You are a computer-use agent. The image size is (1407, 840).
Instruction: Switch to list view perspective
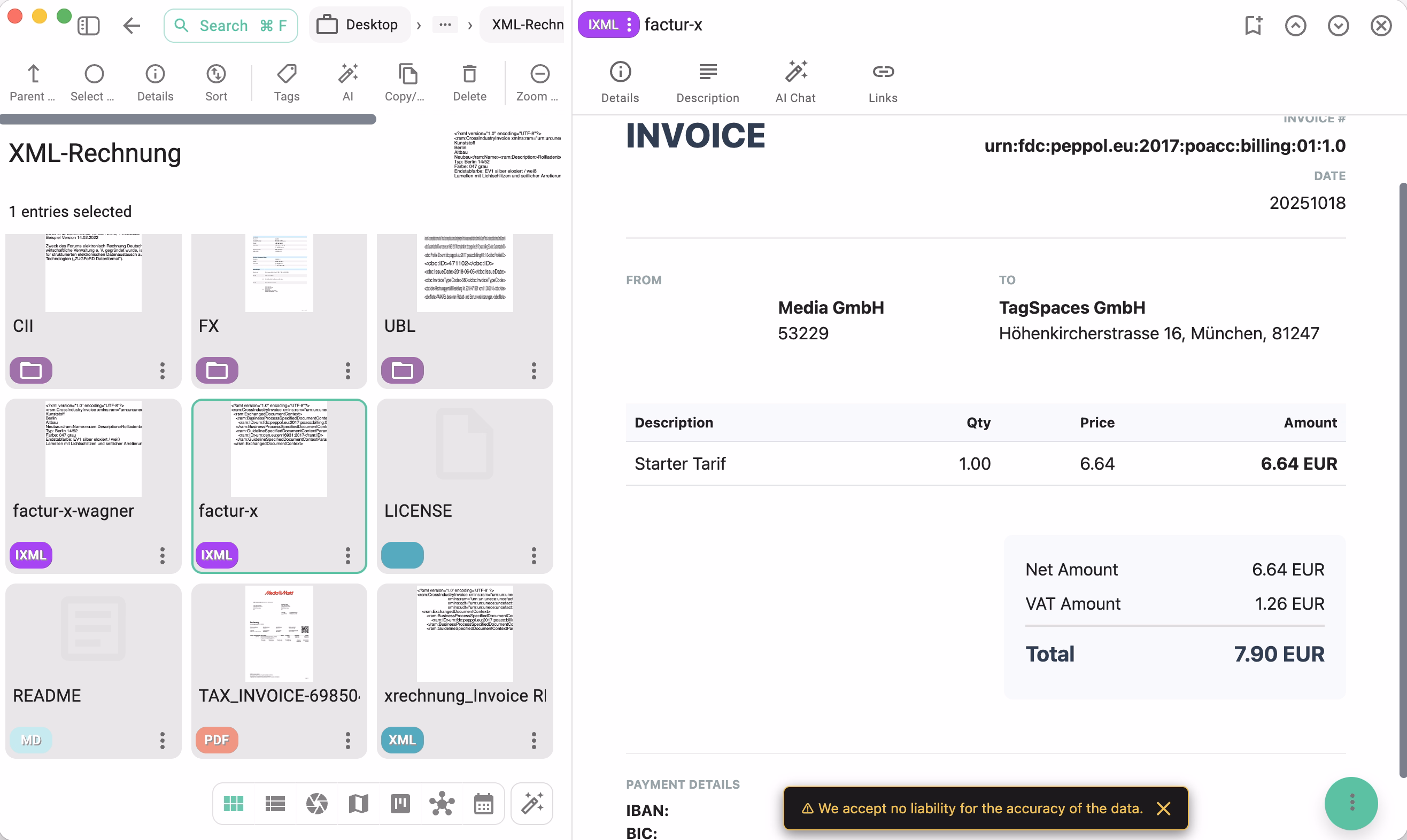(275, 804)
